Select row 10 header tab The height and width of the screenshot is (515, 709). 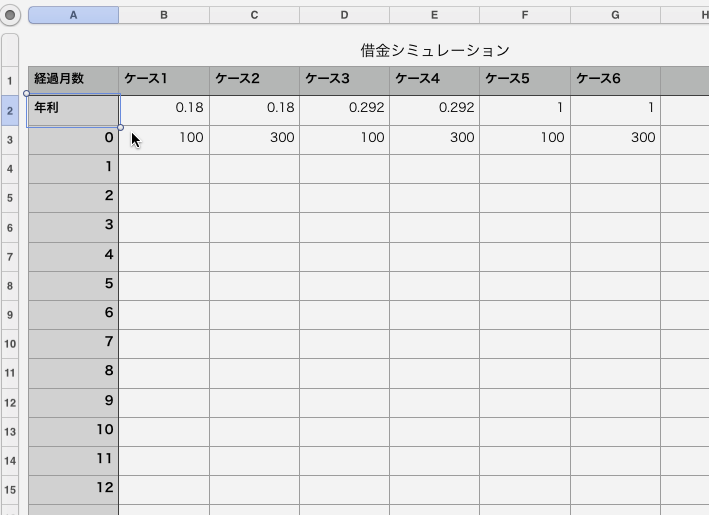coord(10,344)
